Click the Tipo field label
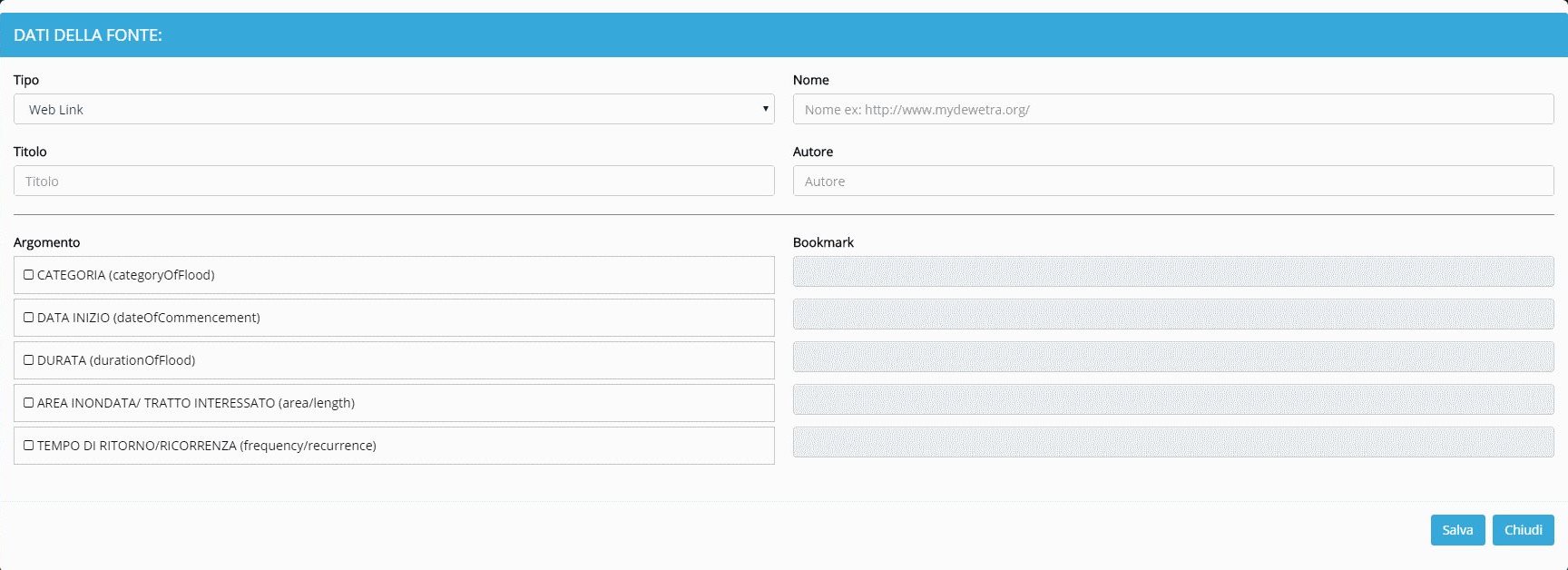This screenshot has width=1568, height=570. pos(26,80)
